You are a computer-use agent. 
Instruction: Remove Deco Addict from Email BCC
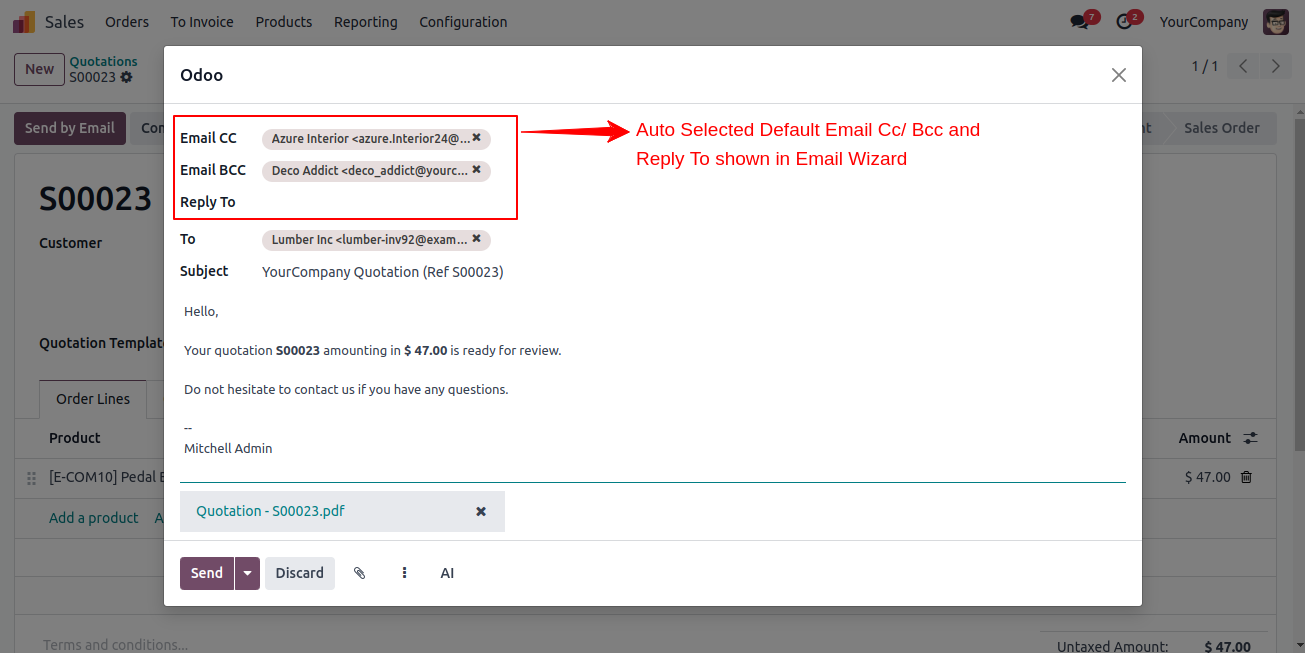(477, 170)
